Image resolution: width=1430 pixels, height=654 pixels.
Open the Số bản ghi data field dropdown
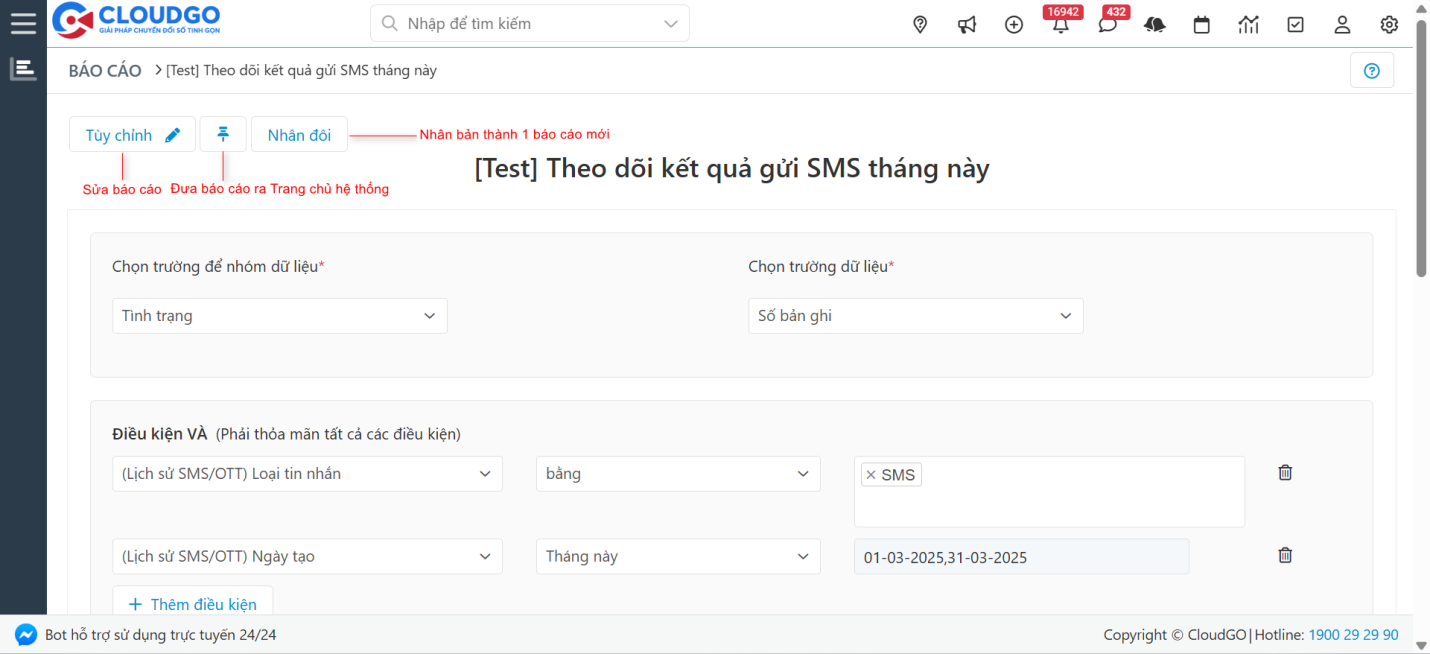click(915, 316)
